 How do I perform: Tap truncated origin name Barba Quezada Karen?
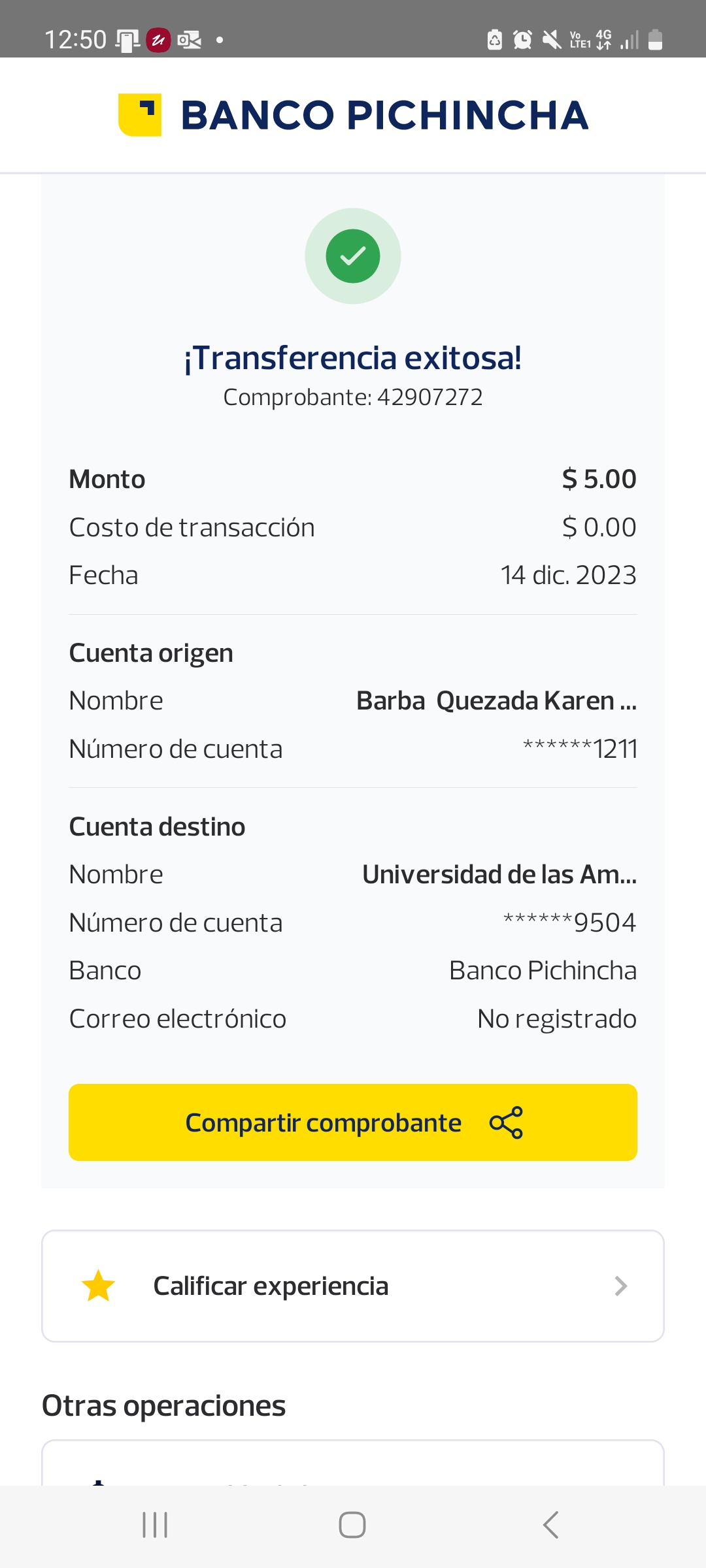496,700
